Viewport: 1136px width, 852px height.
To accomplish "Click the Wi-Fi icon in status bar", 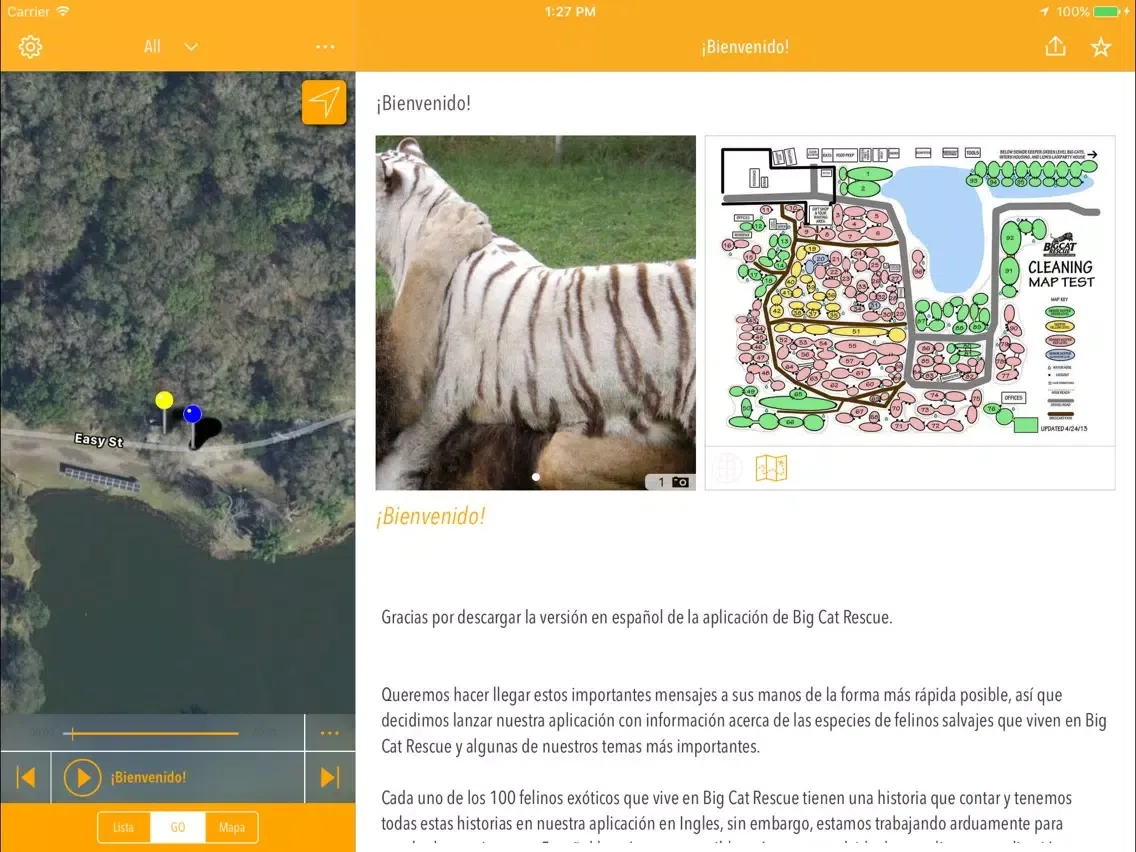I will [x=64, y=11].
